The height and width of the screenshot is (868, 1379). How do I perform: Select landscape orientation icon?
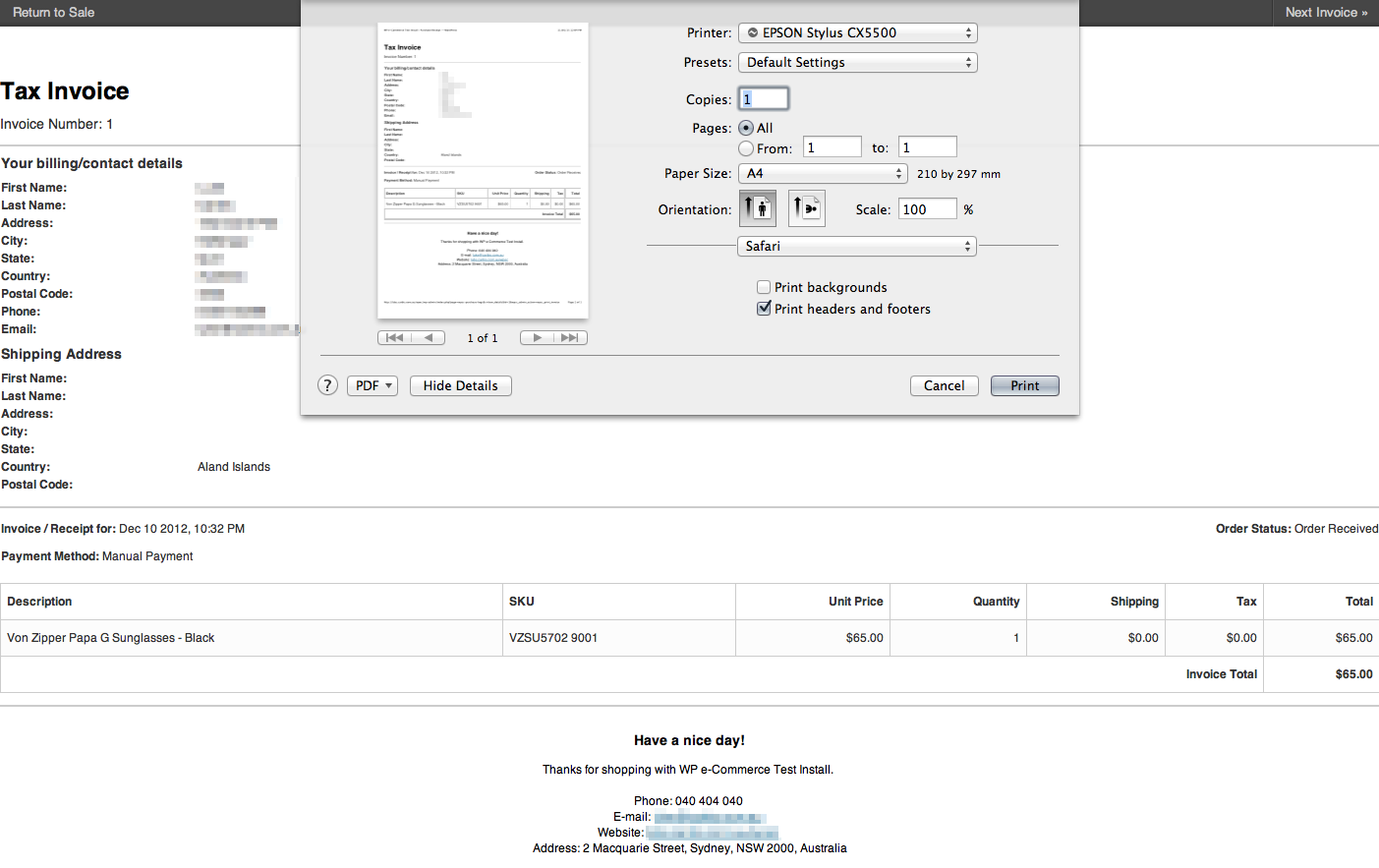[806, 208]
